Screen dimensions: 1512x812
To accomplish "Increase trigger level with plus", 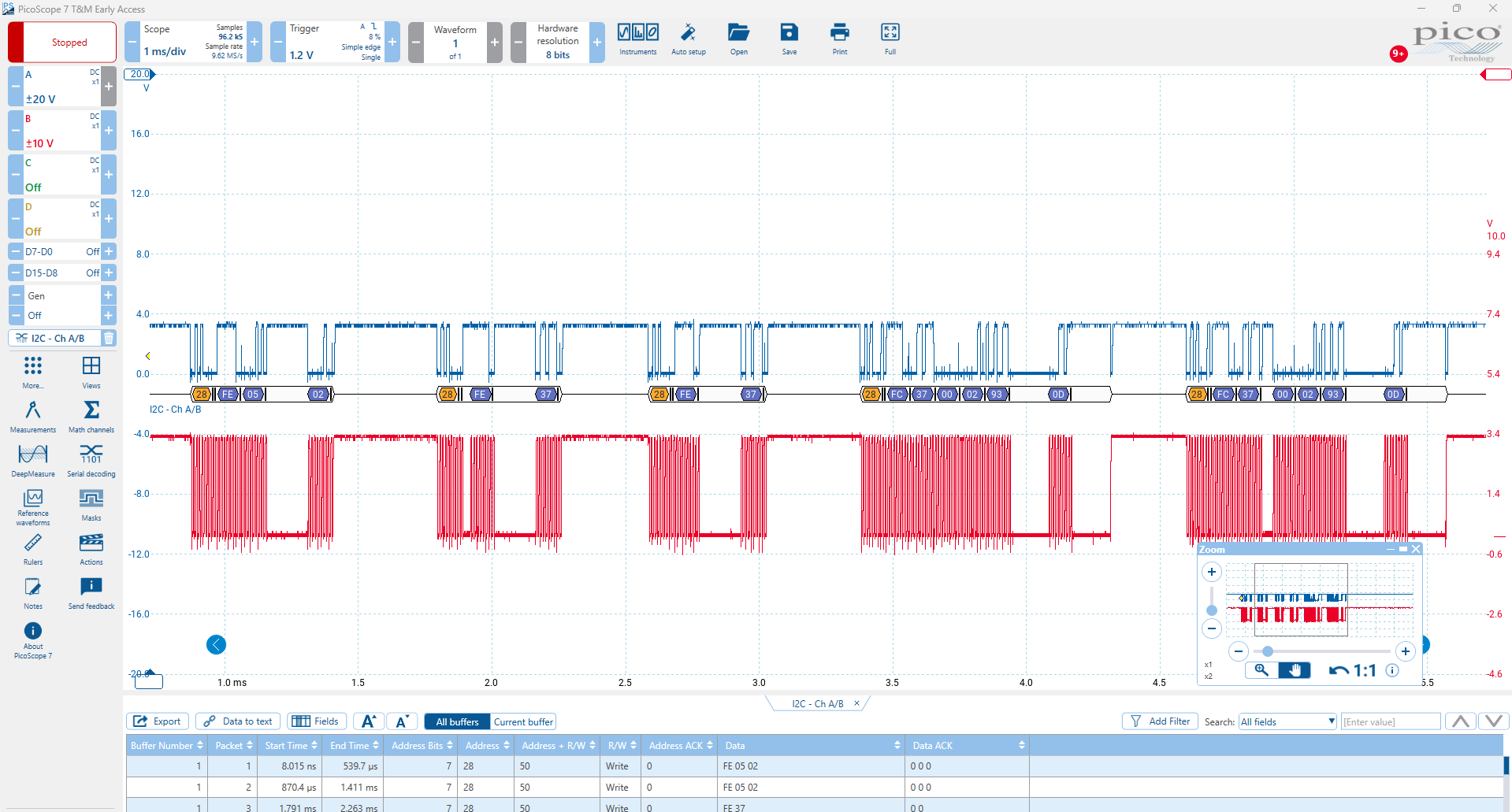I will (392, 42).
